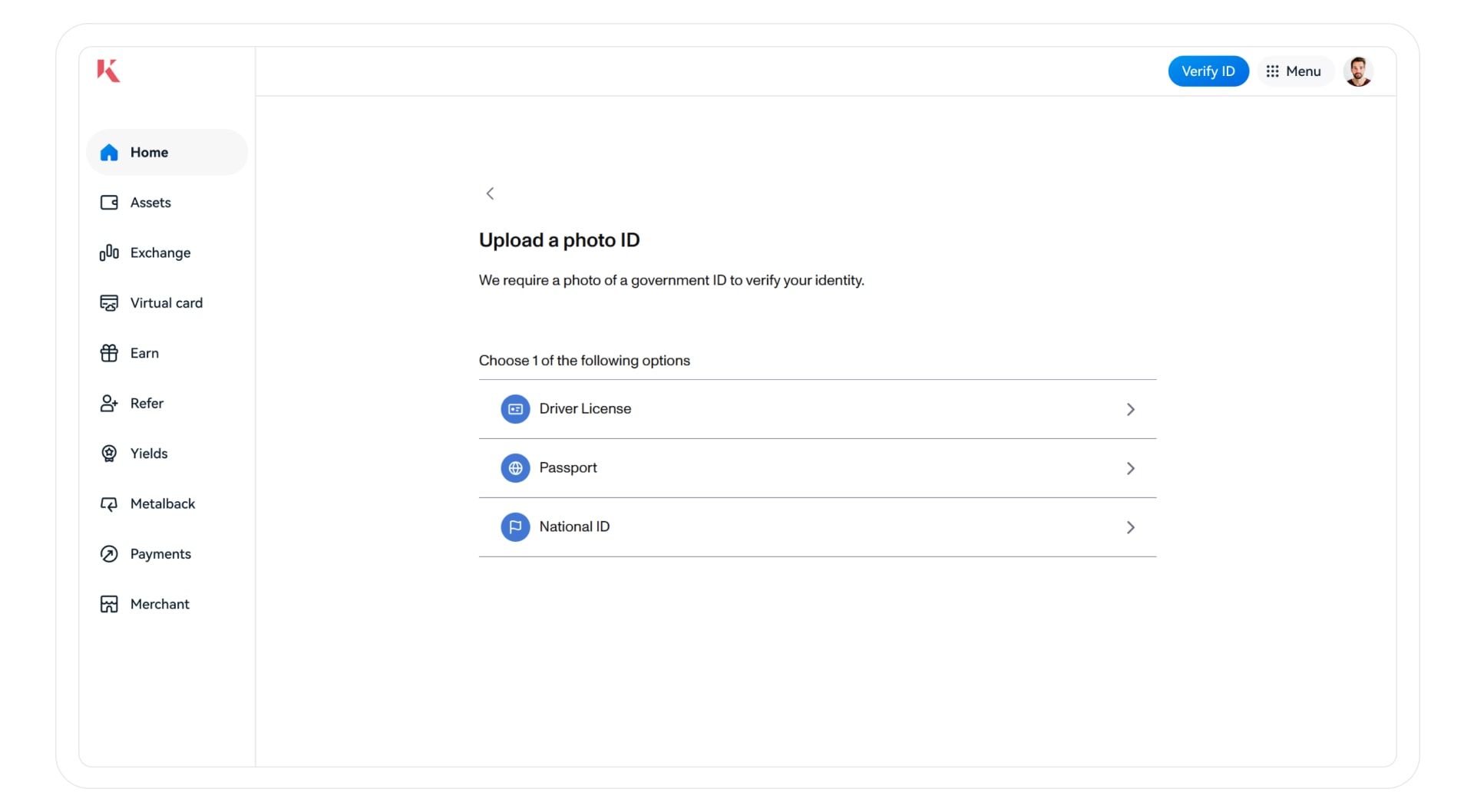This screenshot has height=812, width=1474.
Task: Open the Refer sidebar item
Action: [x=167, y=404]
